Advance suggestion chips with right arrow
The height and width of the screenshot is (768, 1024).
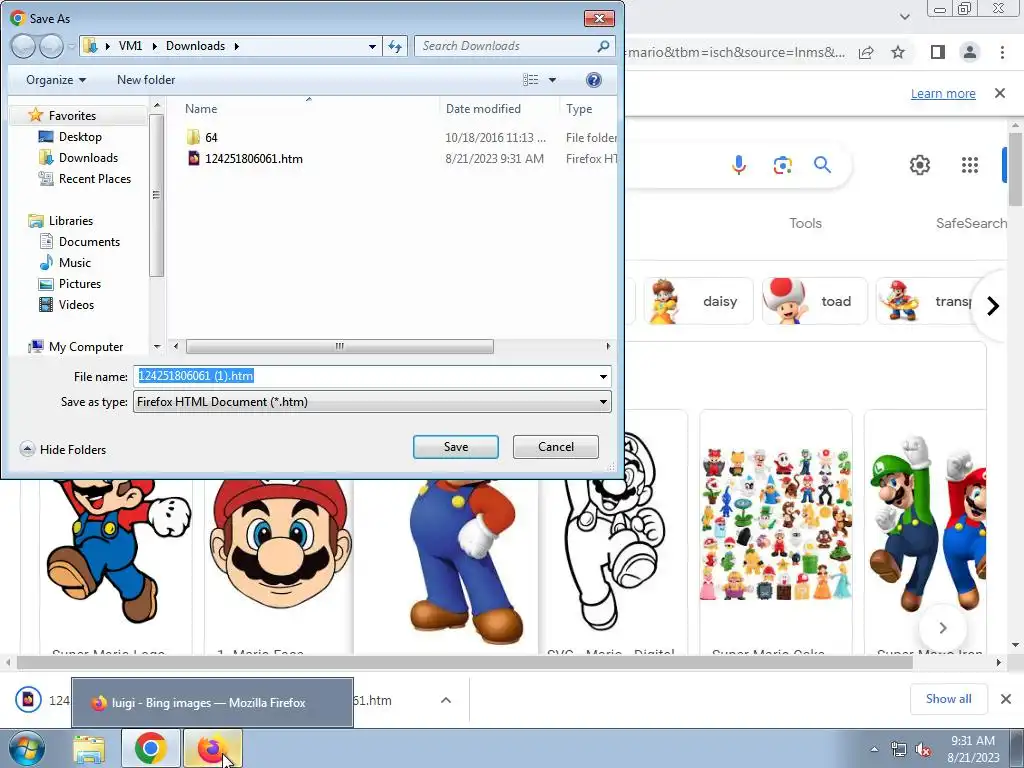click(993, 305)
